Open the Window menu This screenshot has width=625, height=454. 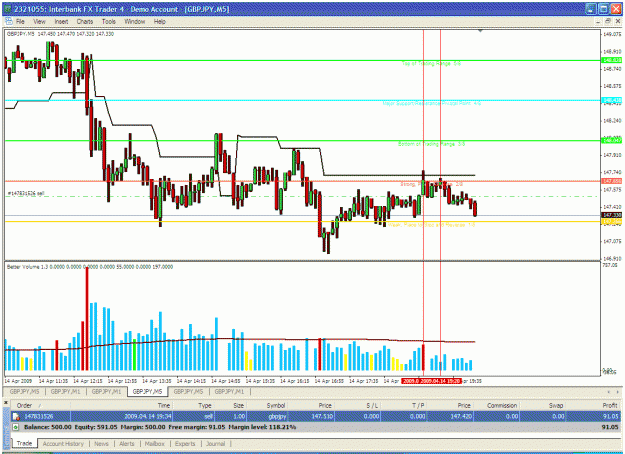coord(134,22)
